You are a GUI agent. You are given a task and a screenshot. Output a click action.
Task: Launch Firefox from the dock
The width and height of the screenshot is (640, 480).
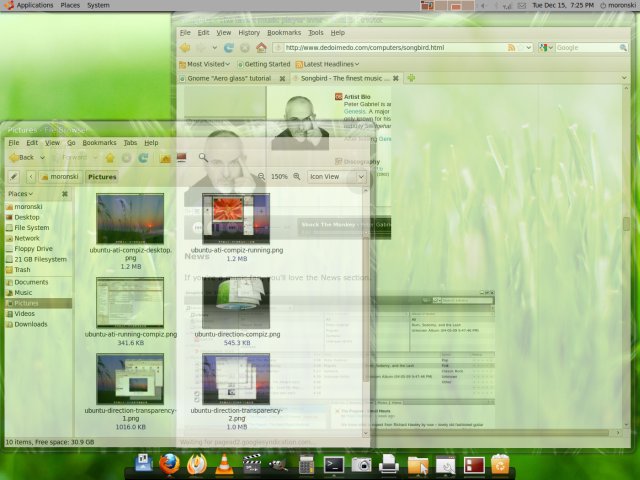point(171,463)
